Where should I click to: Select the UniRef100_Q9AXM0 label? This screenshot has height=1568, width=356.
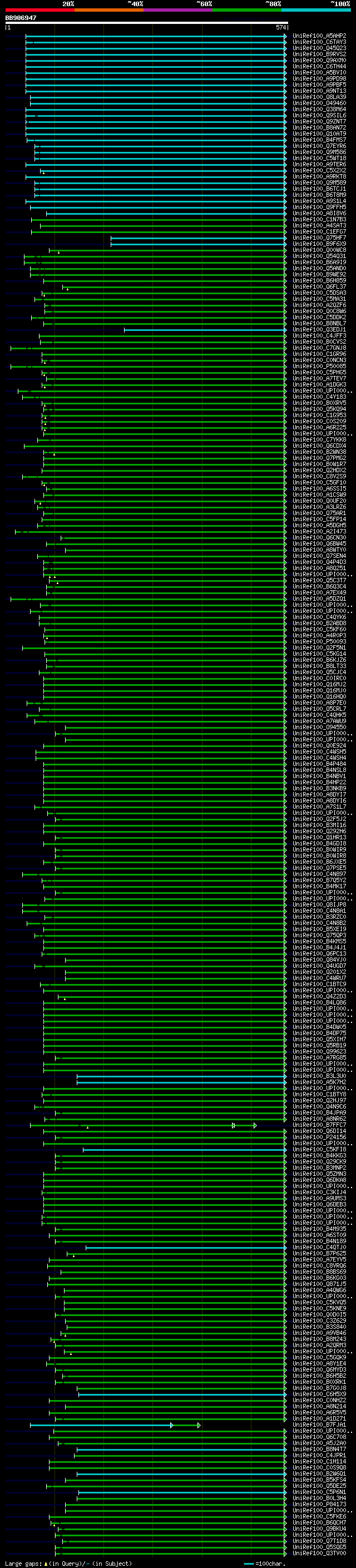(319, 60)
